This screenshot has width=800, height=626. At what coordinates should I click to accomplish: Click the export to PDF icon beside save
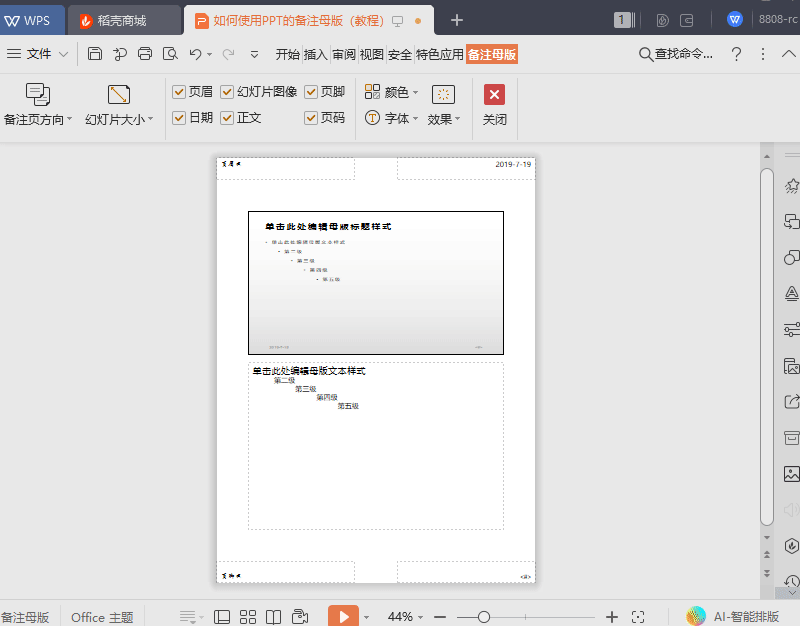click(120, 54)
